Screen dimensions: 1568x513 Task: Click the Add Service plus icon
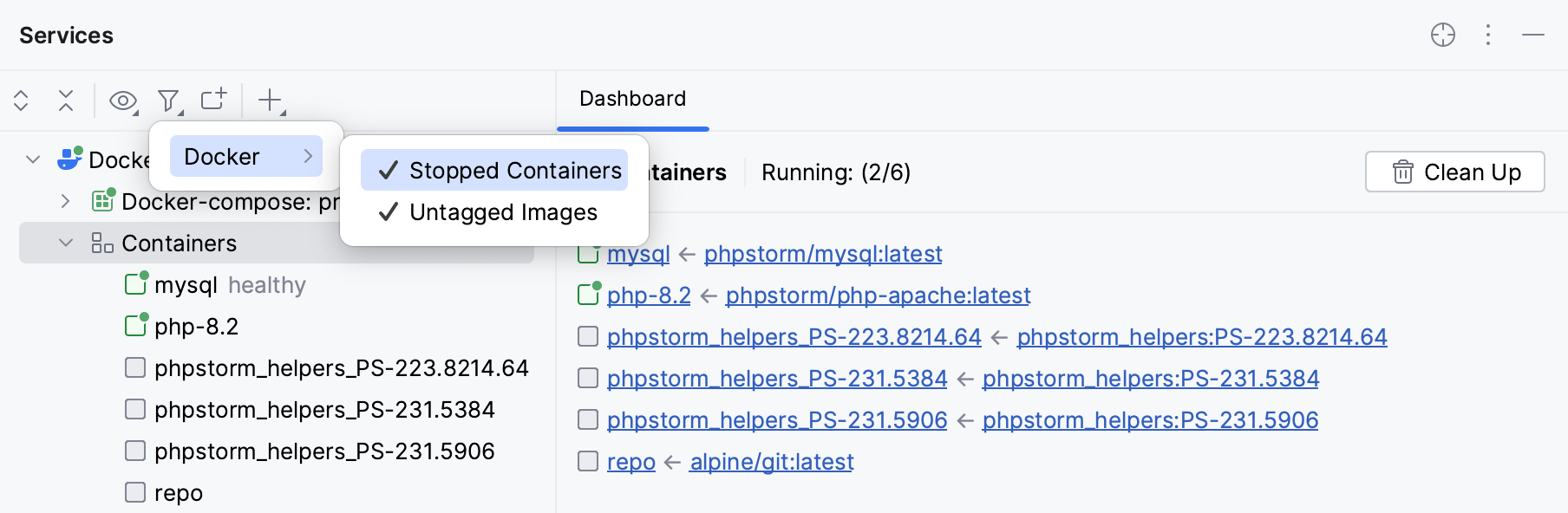269,101
